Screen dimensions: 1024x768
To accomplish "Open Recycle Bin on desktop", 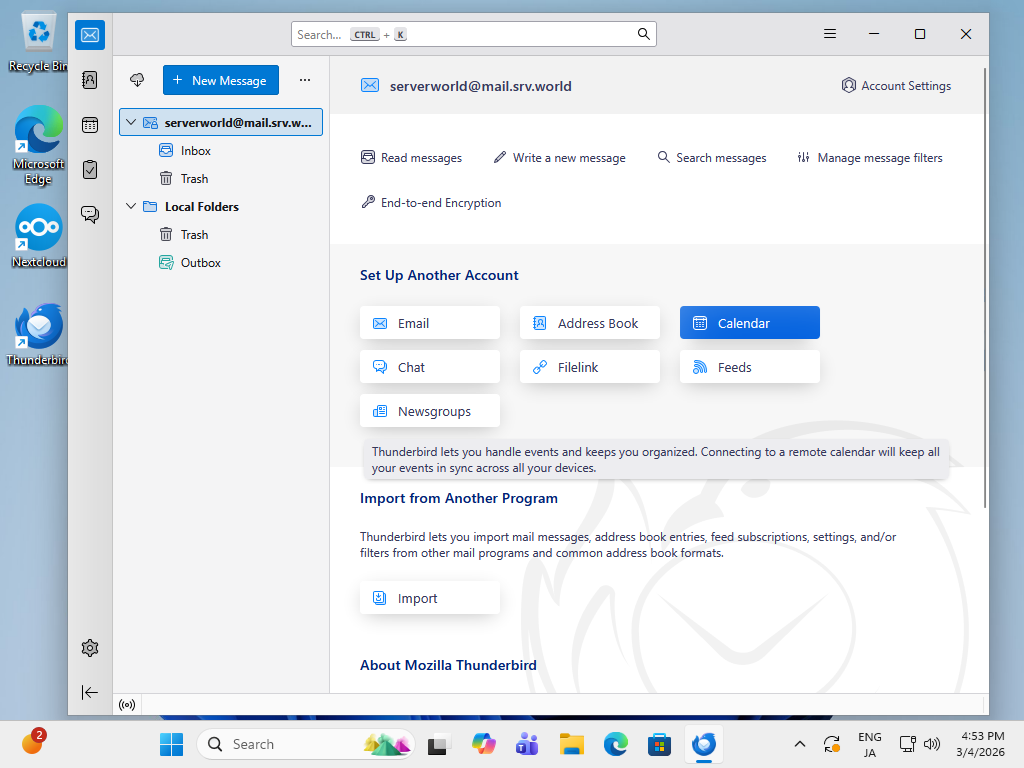I will [x=39, y=42].
